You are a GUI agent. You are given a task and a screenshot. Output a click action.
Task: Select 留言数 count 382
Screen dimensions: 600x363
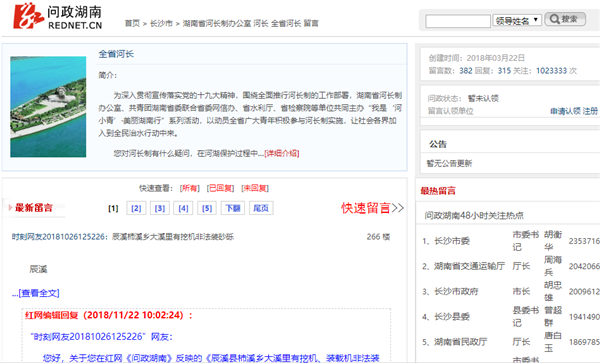click(x=466, y=71)
